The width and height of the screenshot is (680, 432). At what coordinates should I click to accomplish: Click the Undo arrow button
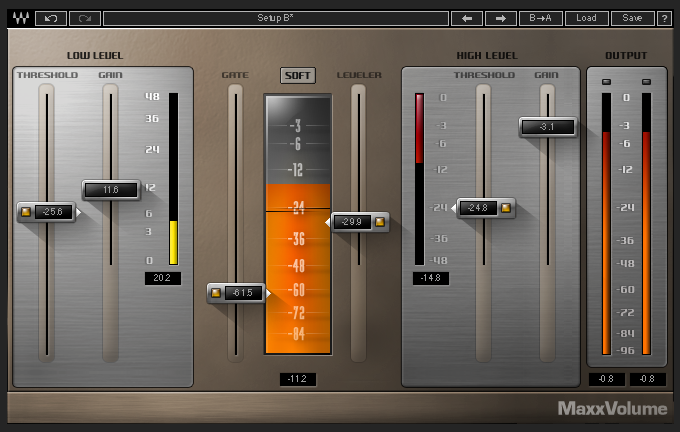click(50, 18)
